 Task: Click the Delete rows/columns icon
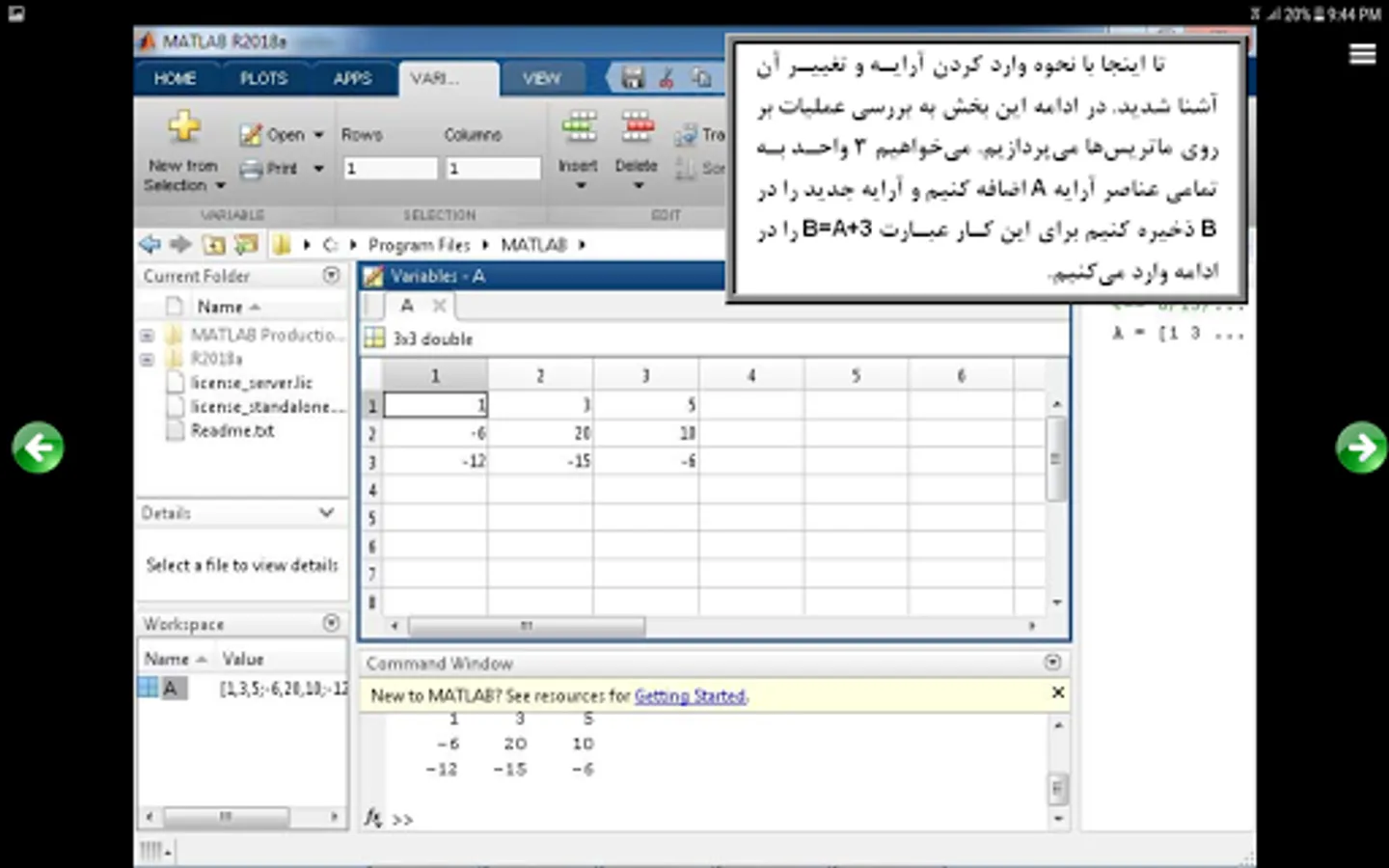point(637,126)
